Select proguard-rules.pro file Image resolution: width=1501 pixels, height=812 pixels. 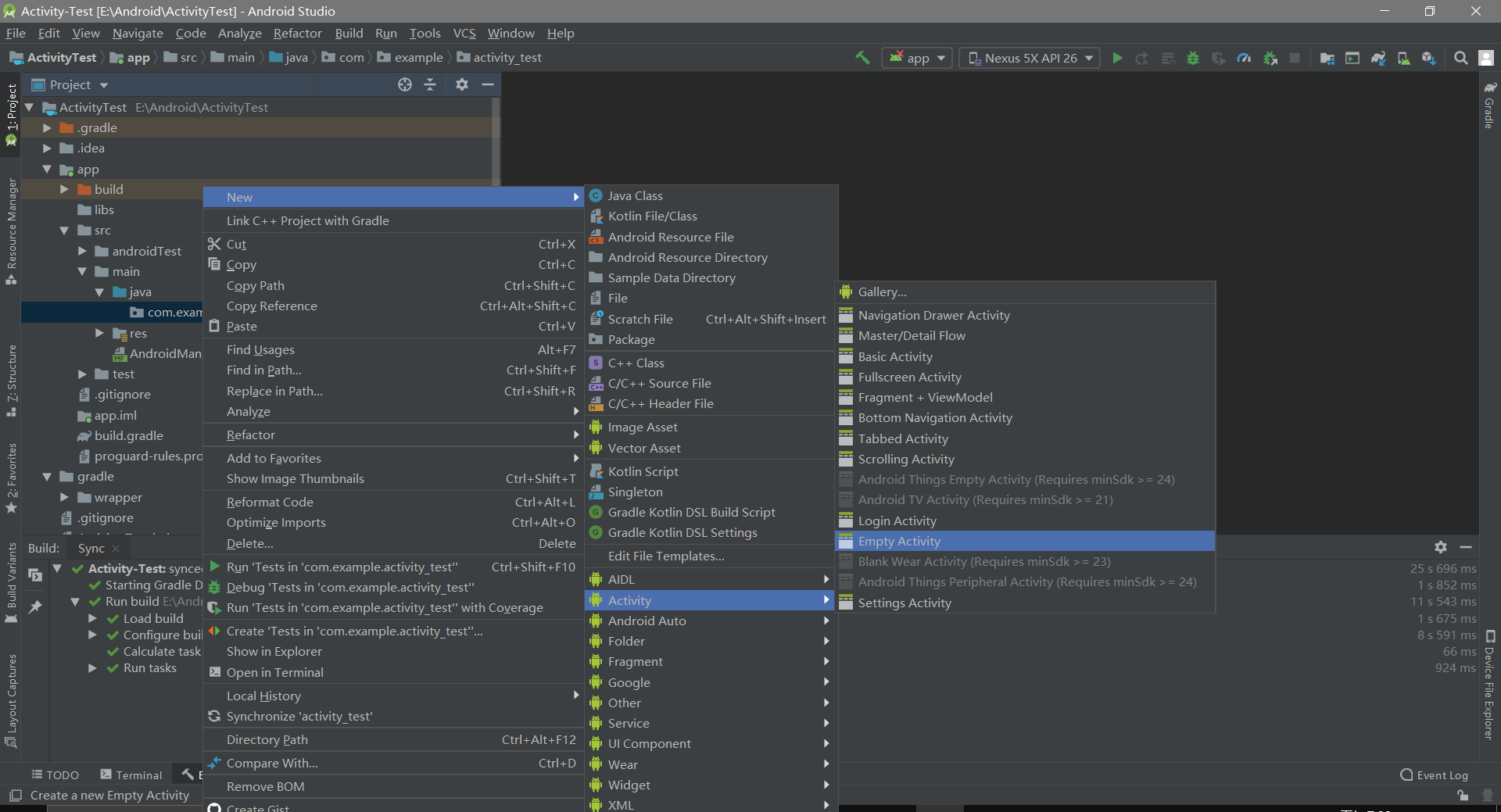140,456
